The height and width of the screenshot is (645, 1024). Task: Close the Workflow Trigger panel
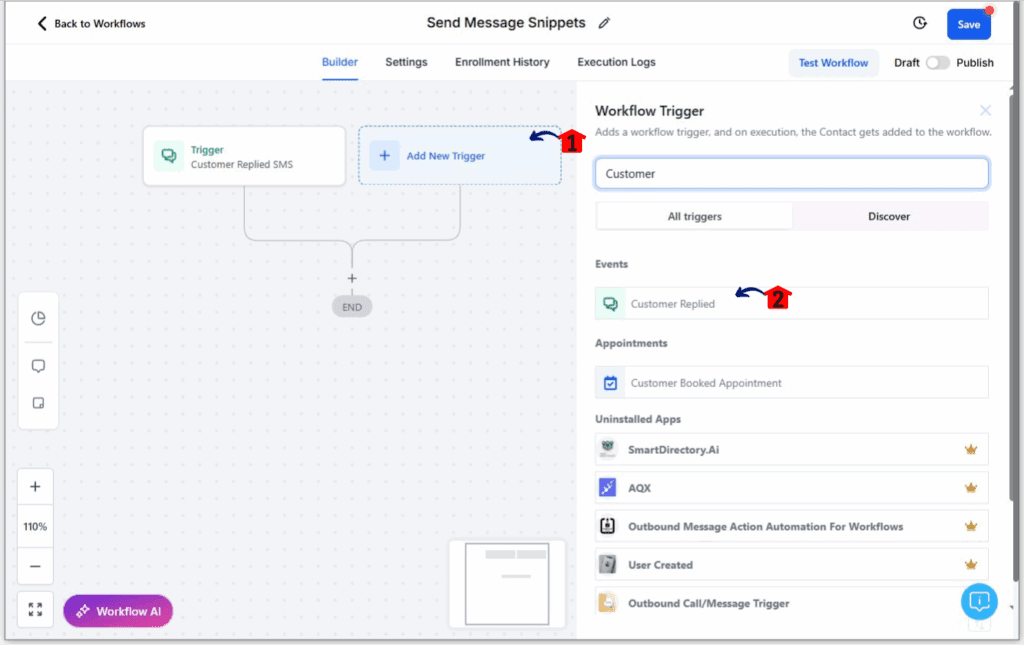[x=985, y=110]
